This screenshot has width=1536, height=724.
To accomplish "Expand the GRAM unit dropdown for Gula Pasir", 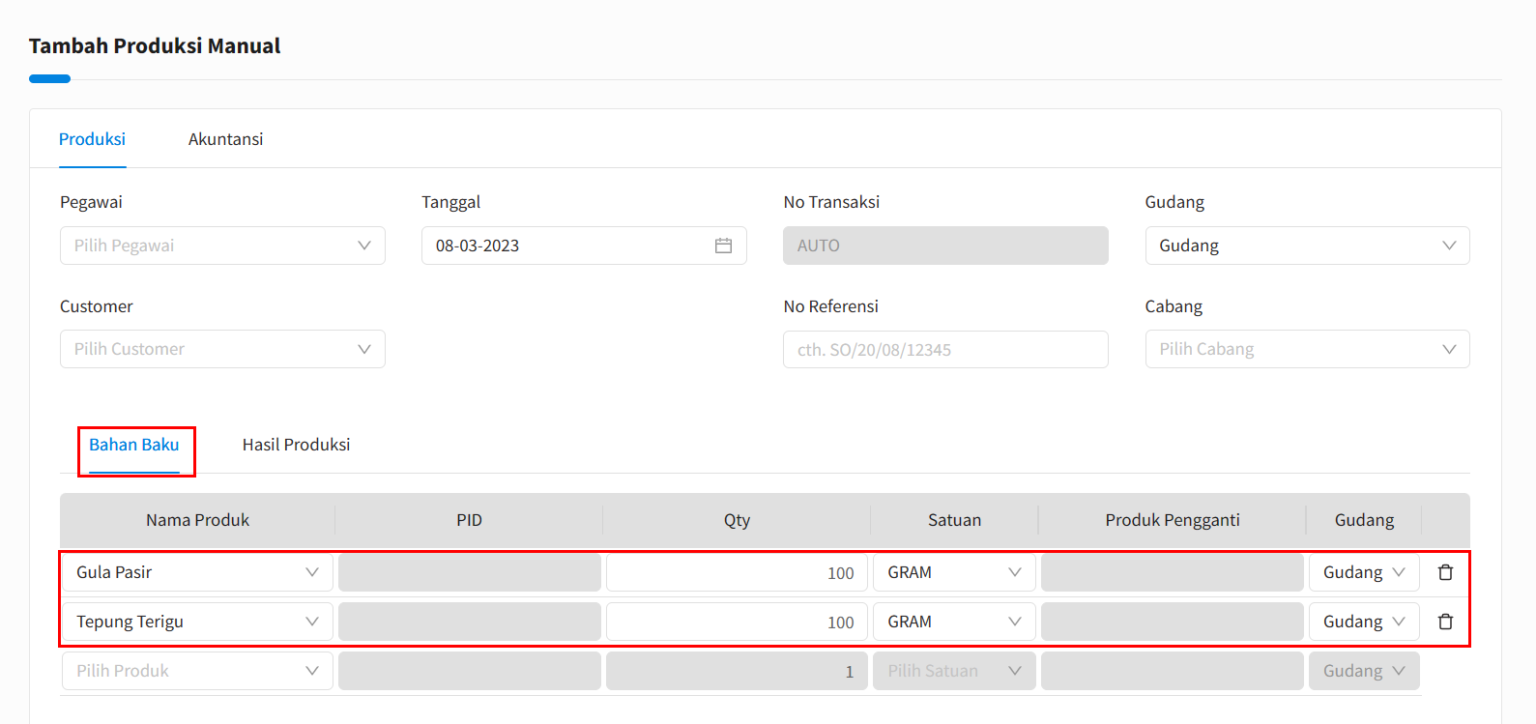I will pos(953,571).
